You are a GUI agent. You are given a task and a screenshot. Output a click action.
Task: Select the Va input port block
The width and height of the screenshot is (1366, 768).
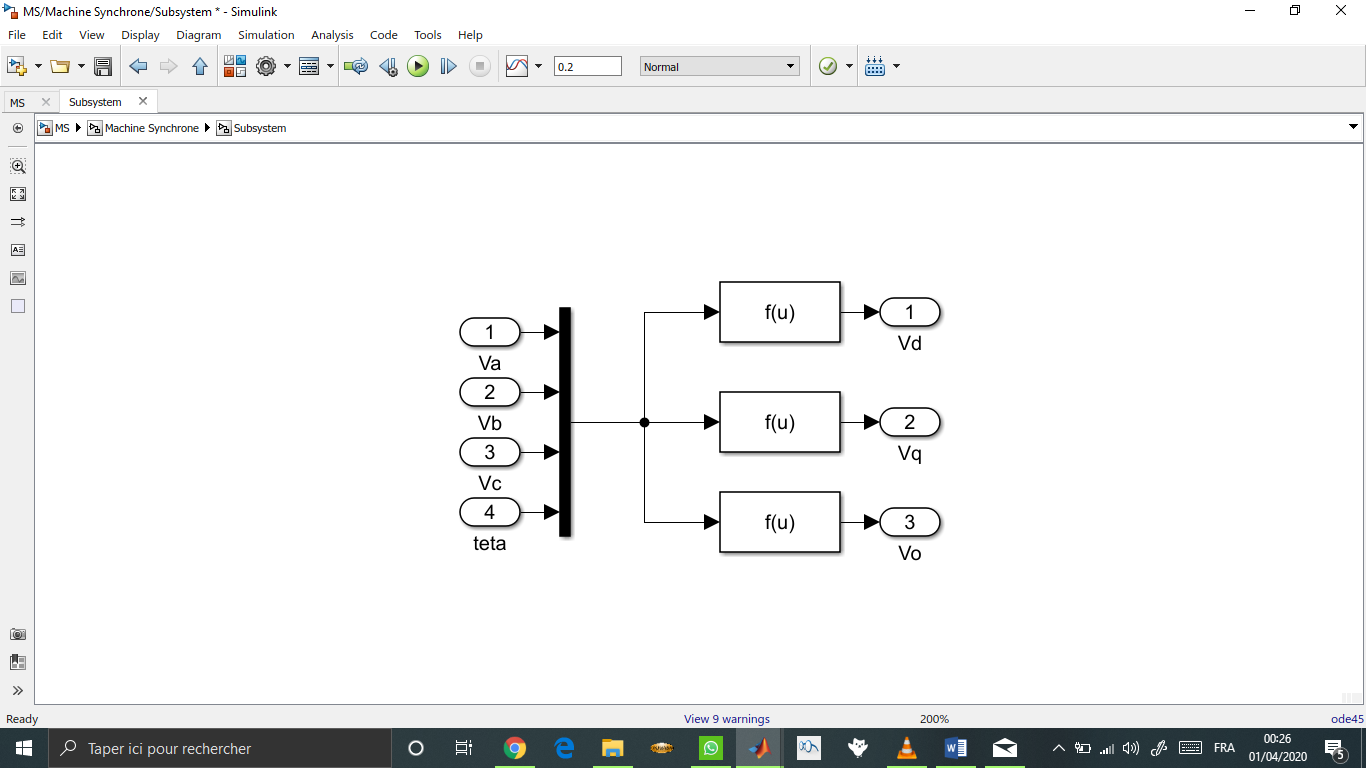[x=490, y=332]
